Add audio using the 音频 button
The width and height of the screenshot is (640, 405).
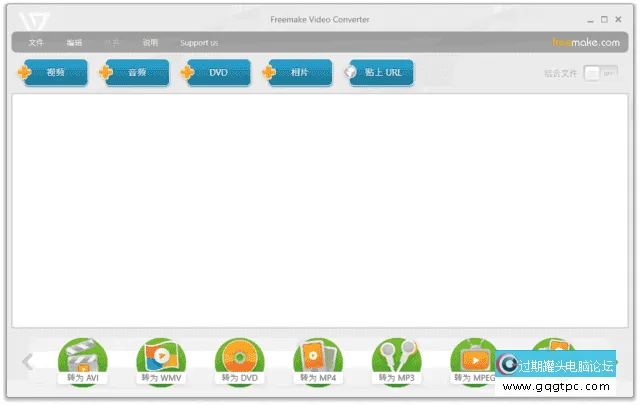[135, 73]
